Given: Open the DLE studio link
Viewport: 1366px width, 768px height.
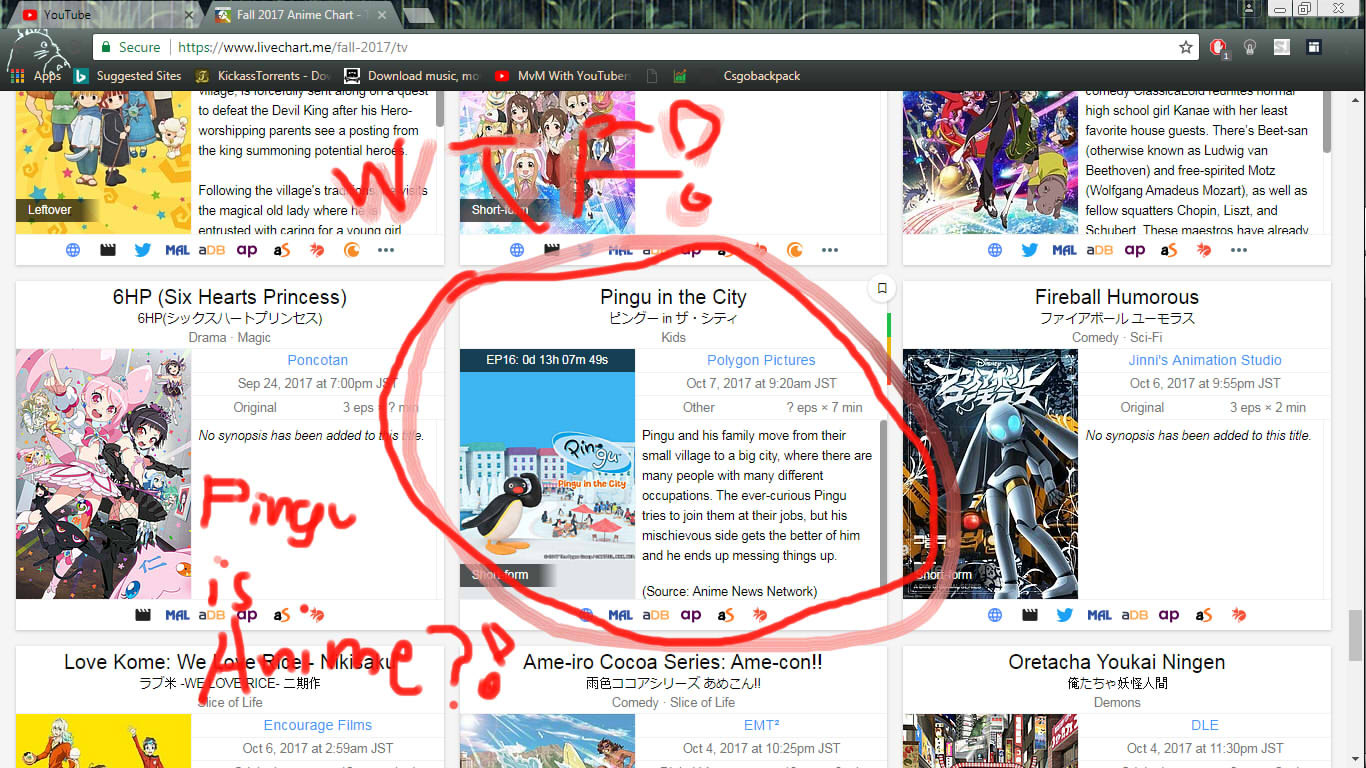Looking at the screenshot, I should [1205, 725].
